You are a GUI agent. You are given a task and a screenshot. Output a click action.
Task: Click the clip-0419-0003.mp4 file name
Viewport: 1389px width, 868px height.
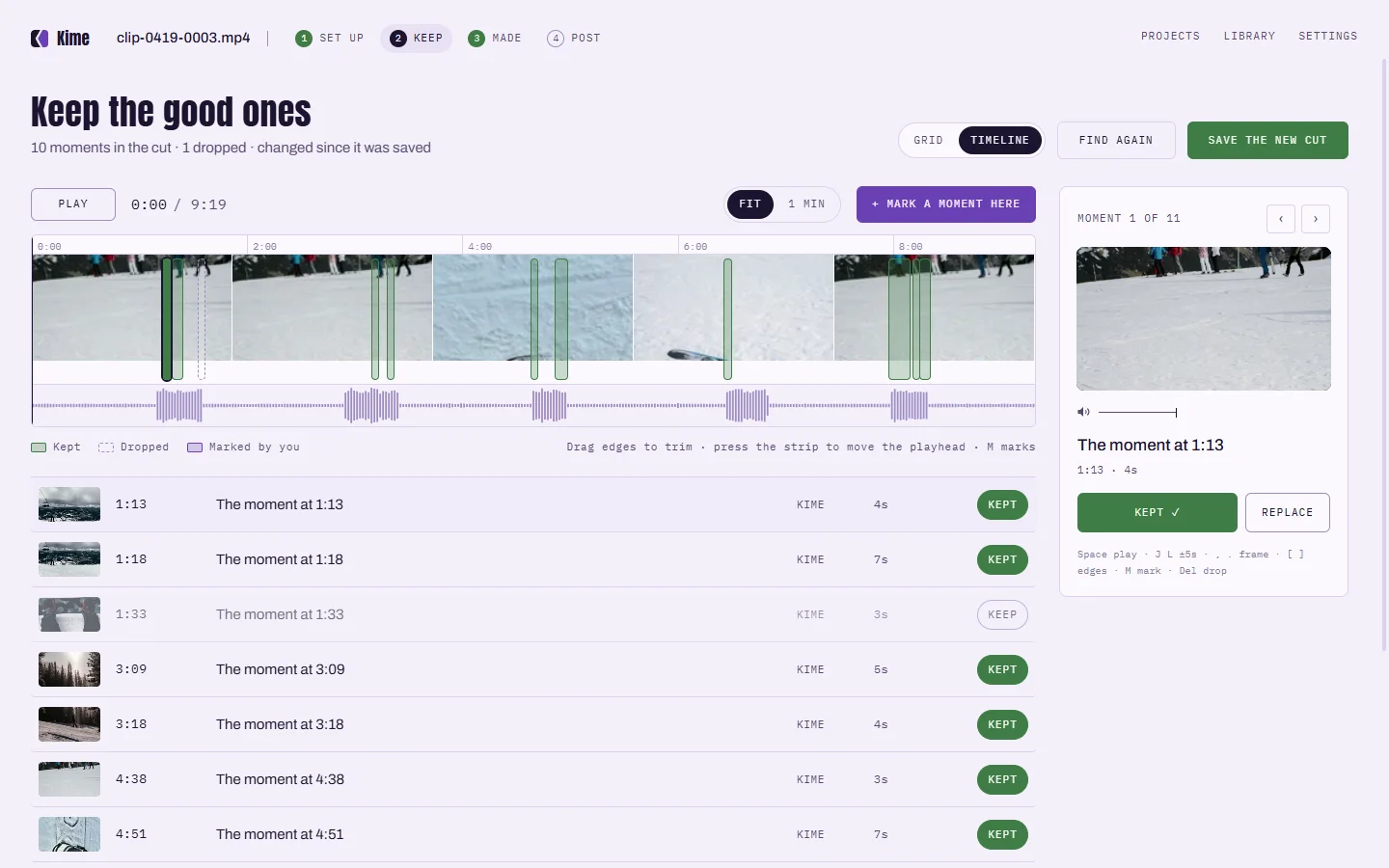click(183, 39)
